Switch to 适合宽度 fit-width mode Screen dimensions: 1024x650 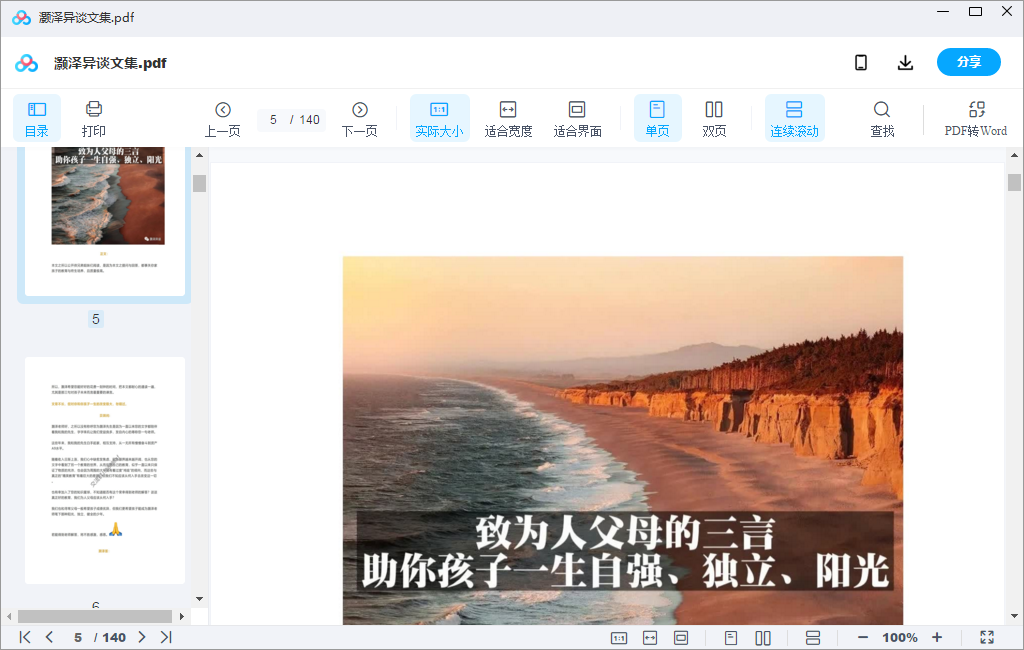(x=508, y=117)
